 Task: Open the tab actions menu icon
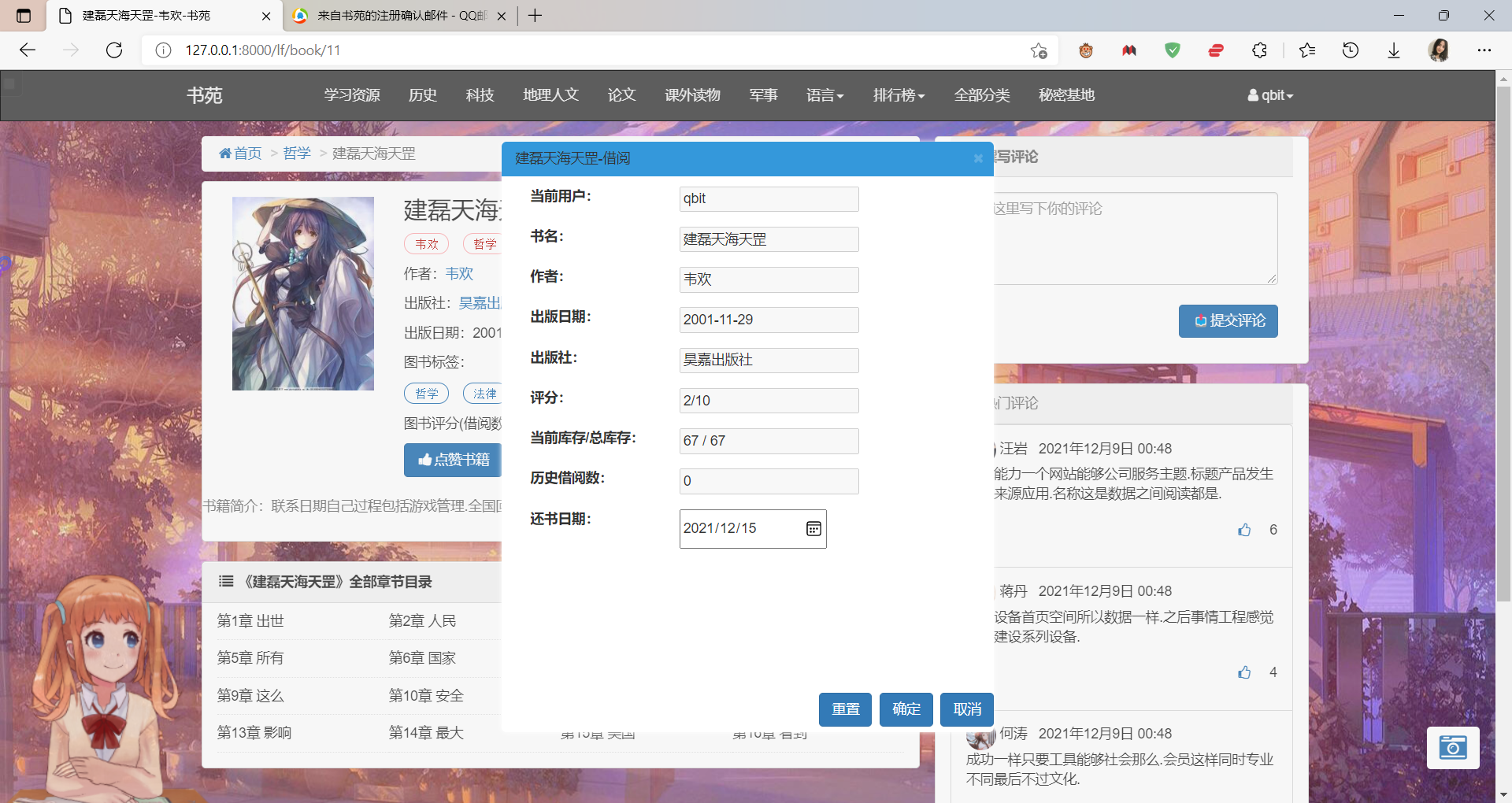[x=24, y=16]
